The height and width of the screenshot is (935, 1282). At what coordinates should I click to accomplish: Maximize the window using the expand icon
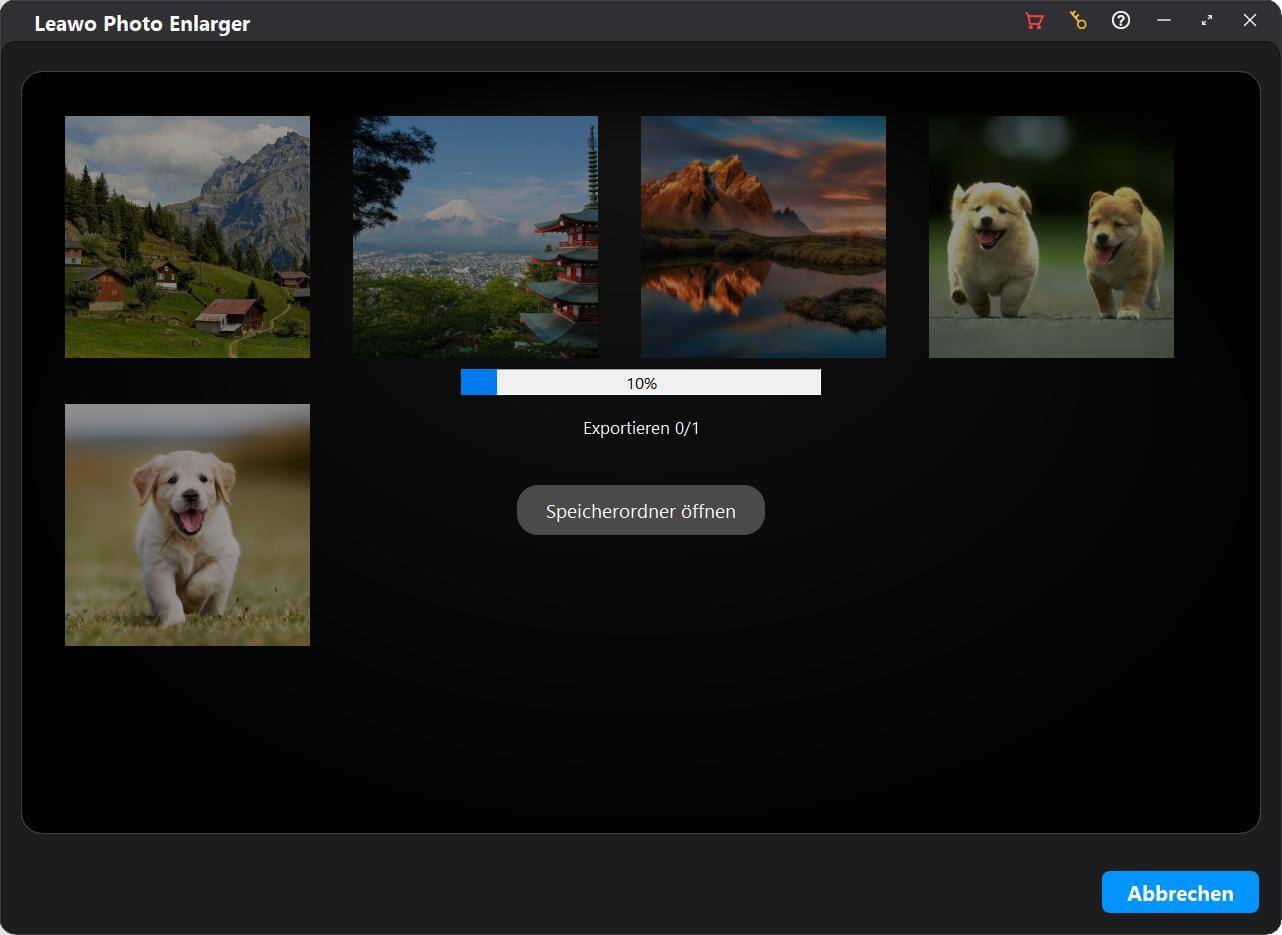(x=1207, y=21)
